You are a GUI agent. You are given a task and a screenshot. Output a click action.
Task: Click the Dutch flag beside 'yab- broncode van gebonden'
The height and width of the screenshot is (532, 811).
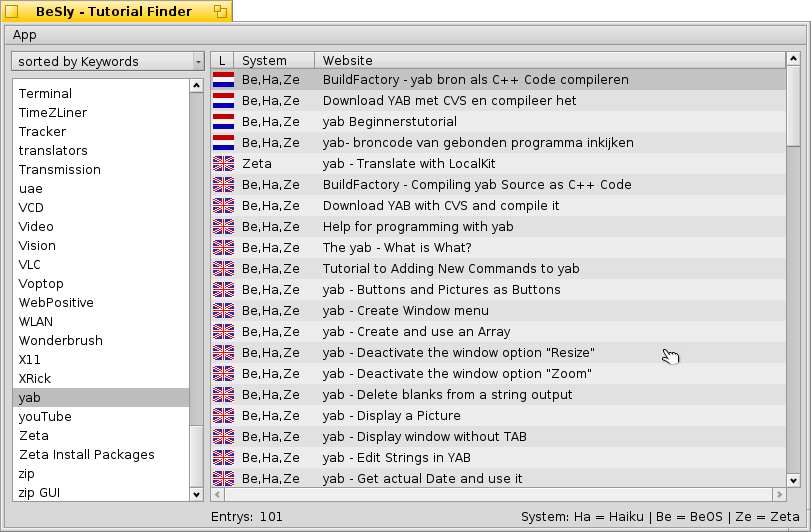click(x=223, y=142)
